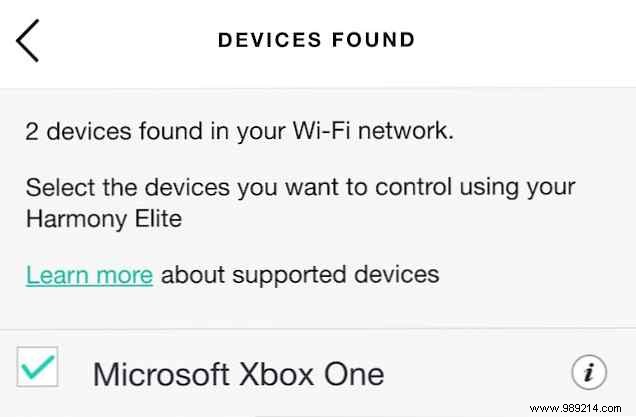
Task: Tap the DEVICES FOUND header title
Action: point(316,41)
